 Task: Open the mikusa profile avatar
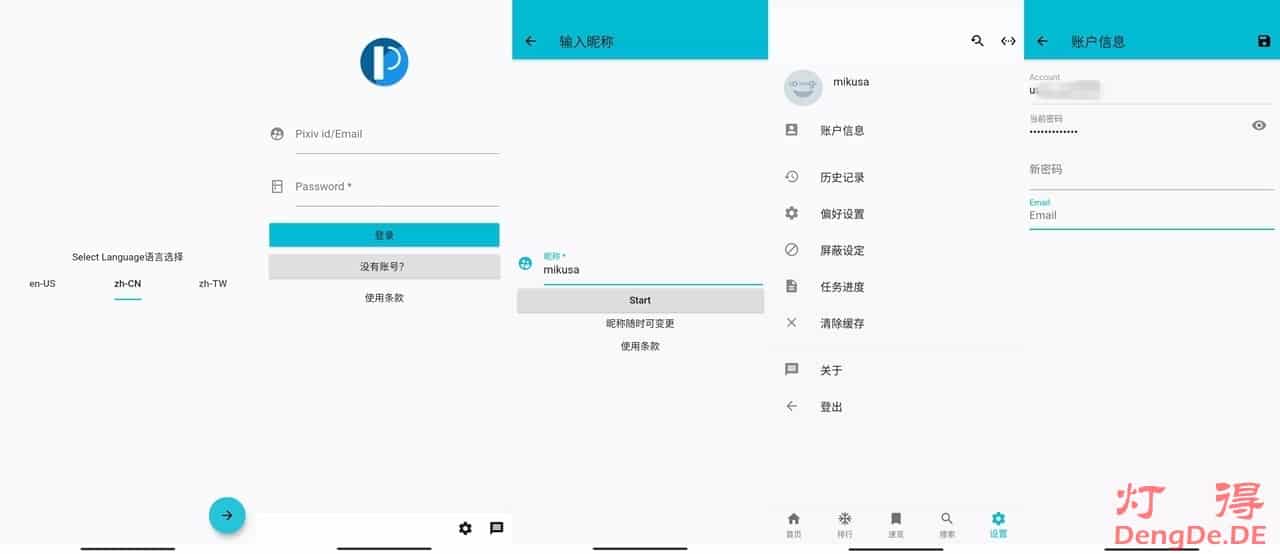click(803, 88)
